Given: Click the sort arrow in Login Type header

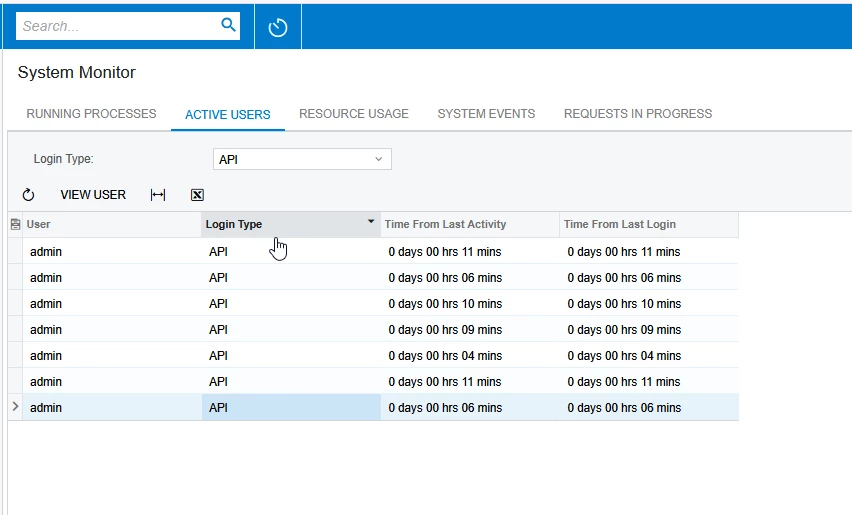Looking at the screenshot, I should click(x=371, y=221).
